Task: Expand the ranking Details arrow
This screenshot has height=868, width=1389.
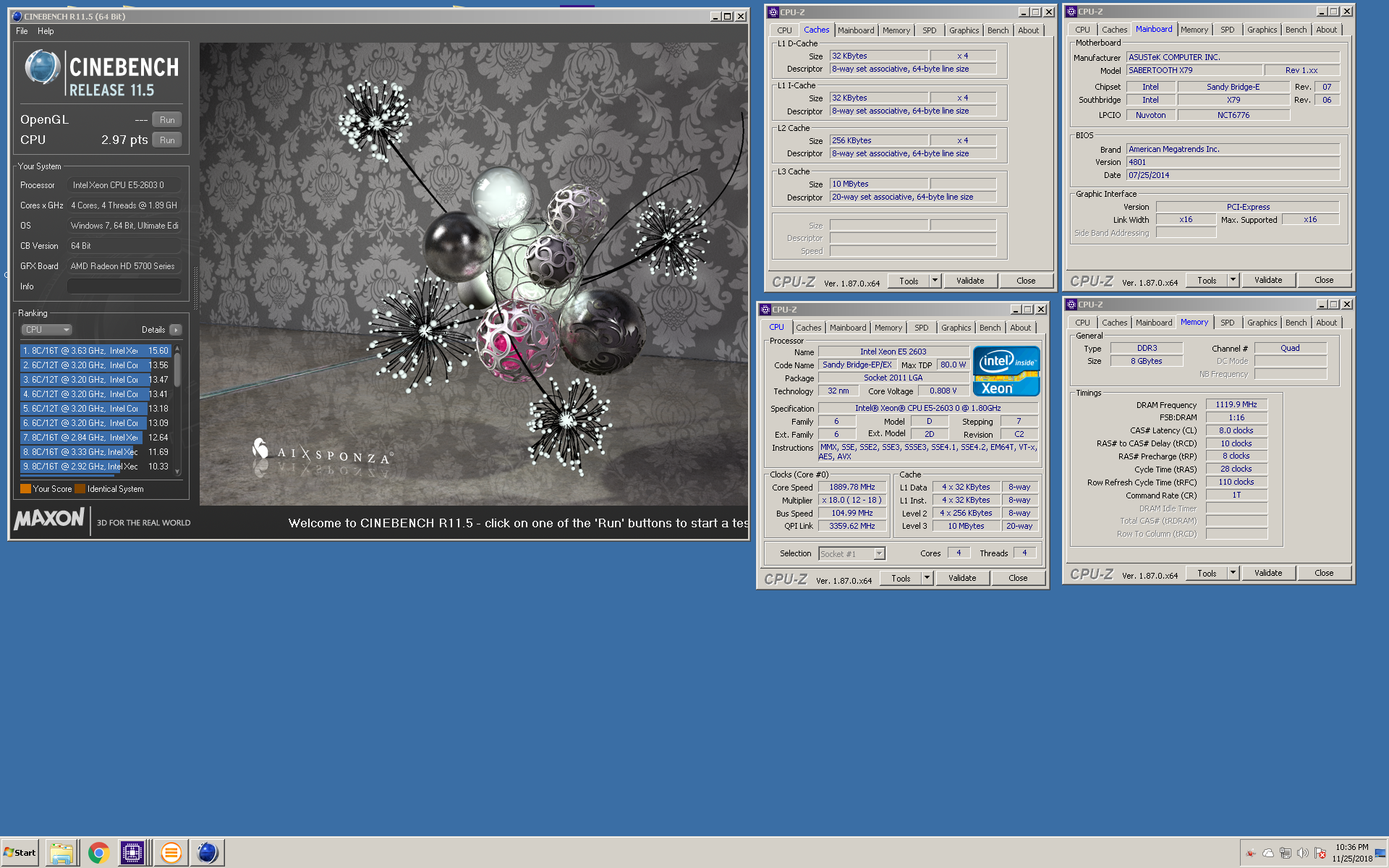Action: click(x=176, y=330)
